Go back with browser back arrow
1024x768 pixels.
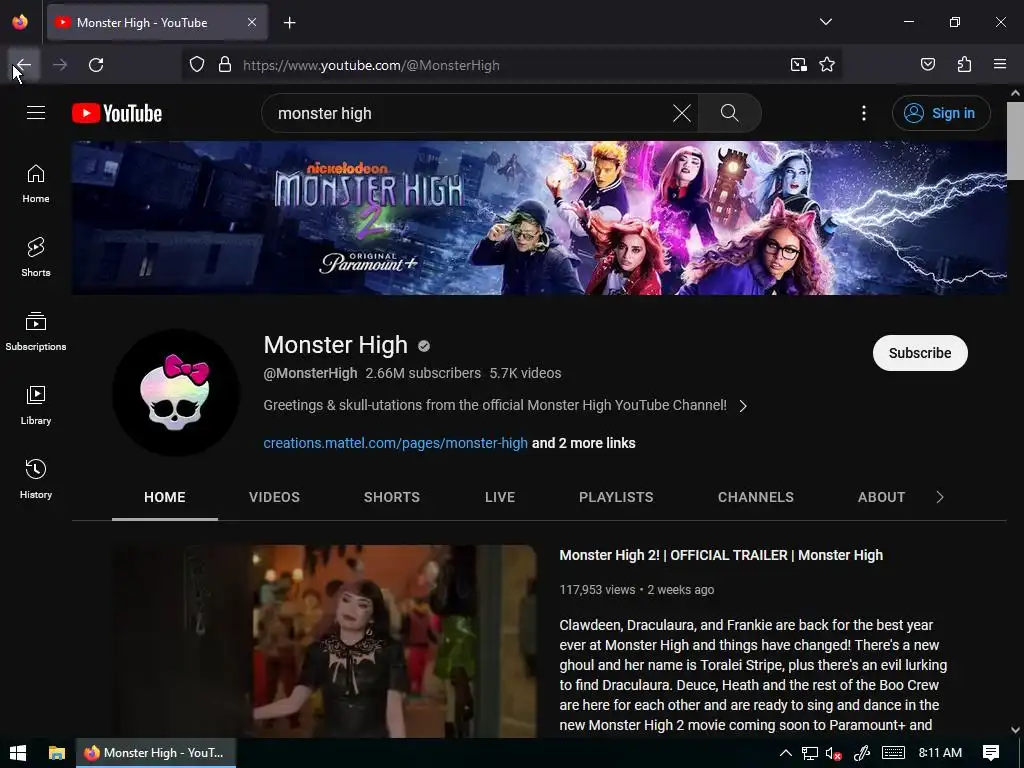24,65
